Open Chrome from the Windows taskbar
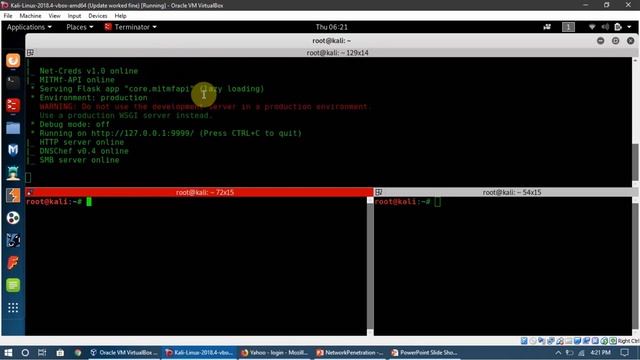This screenshot has height=360, width=640. tap(78, 353)
